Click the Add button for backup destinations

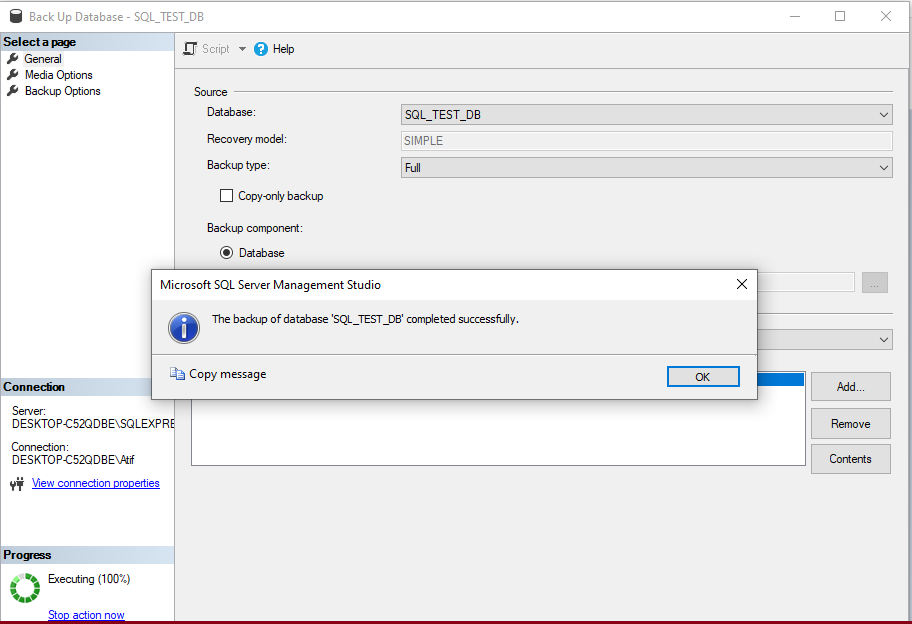click(849, 386)
